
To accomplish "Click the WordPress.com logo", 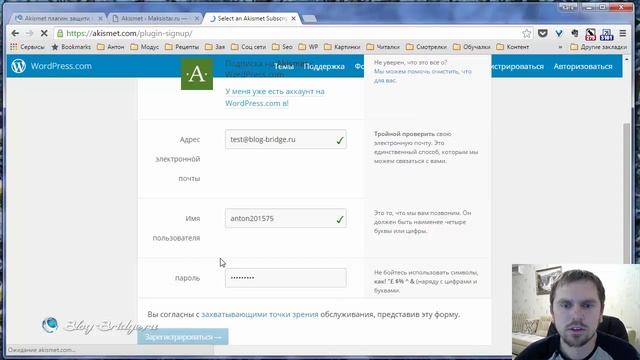I will point(51,66).
